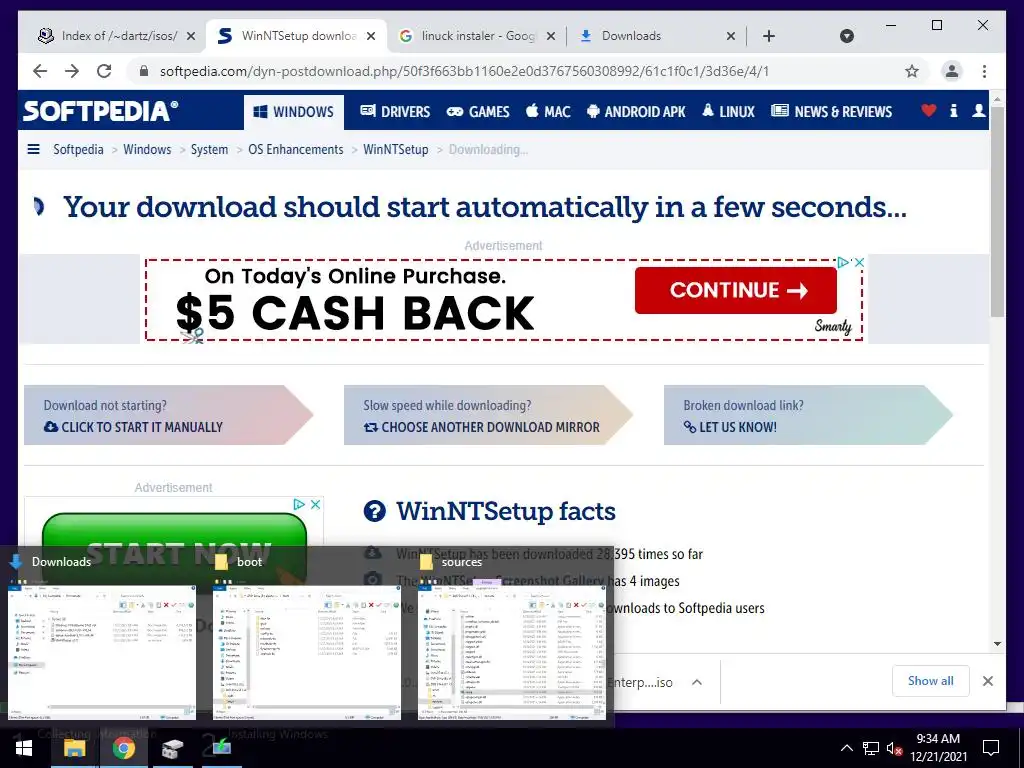Open the Chrome profile avatar
The width and height of the screenshot is (1024, 768).
click(x=952, y=71)
